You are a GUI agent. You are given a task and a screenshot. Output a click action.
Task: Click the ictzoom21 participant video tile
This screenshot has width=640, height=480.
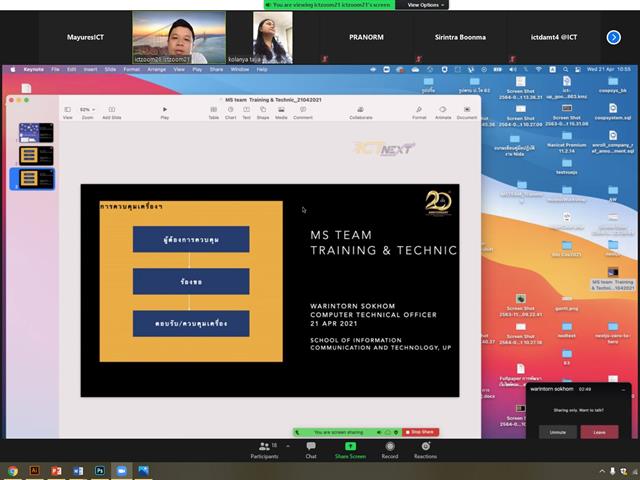pyautogui.click(x=179, y=38)
